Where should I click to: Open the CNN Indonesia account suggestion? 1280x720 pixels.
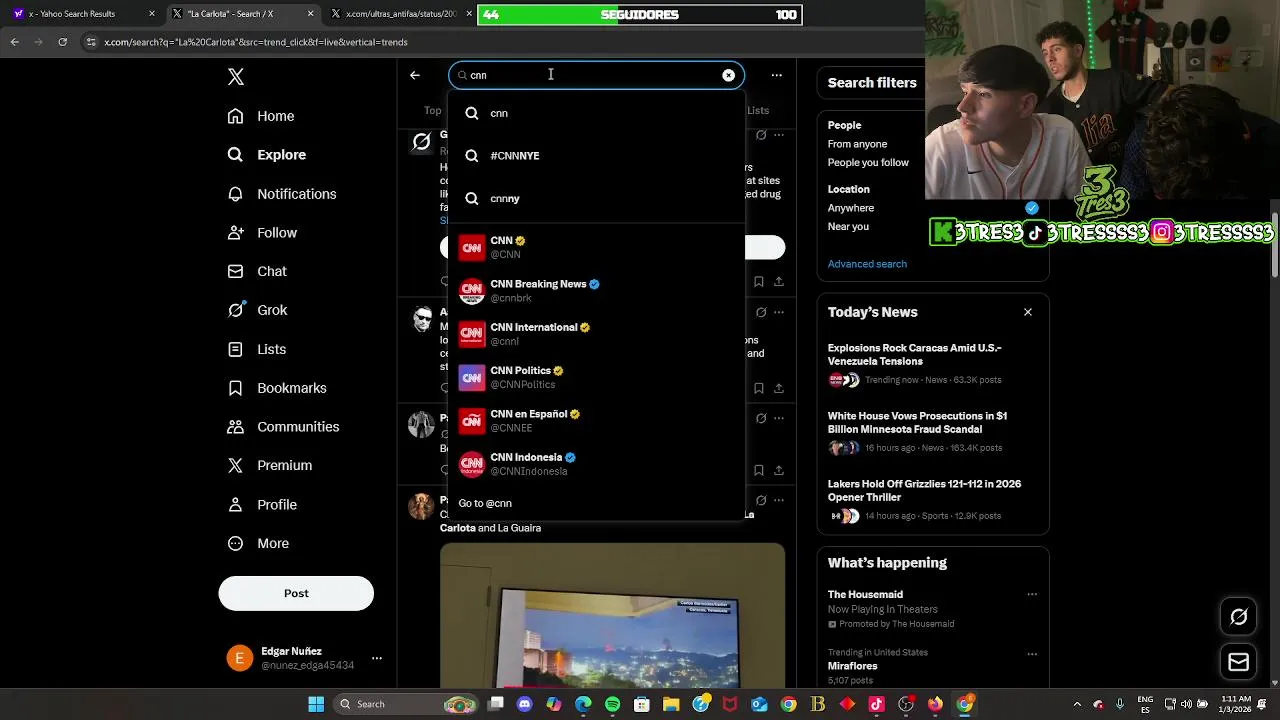pos(596,464)
